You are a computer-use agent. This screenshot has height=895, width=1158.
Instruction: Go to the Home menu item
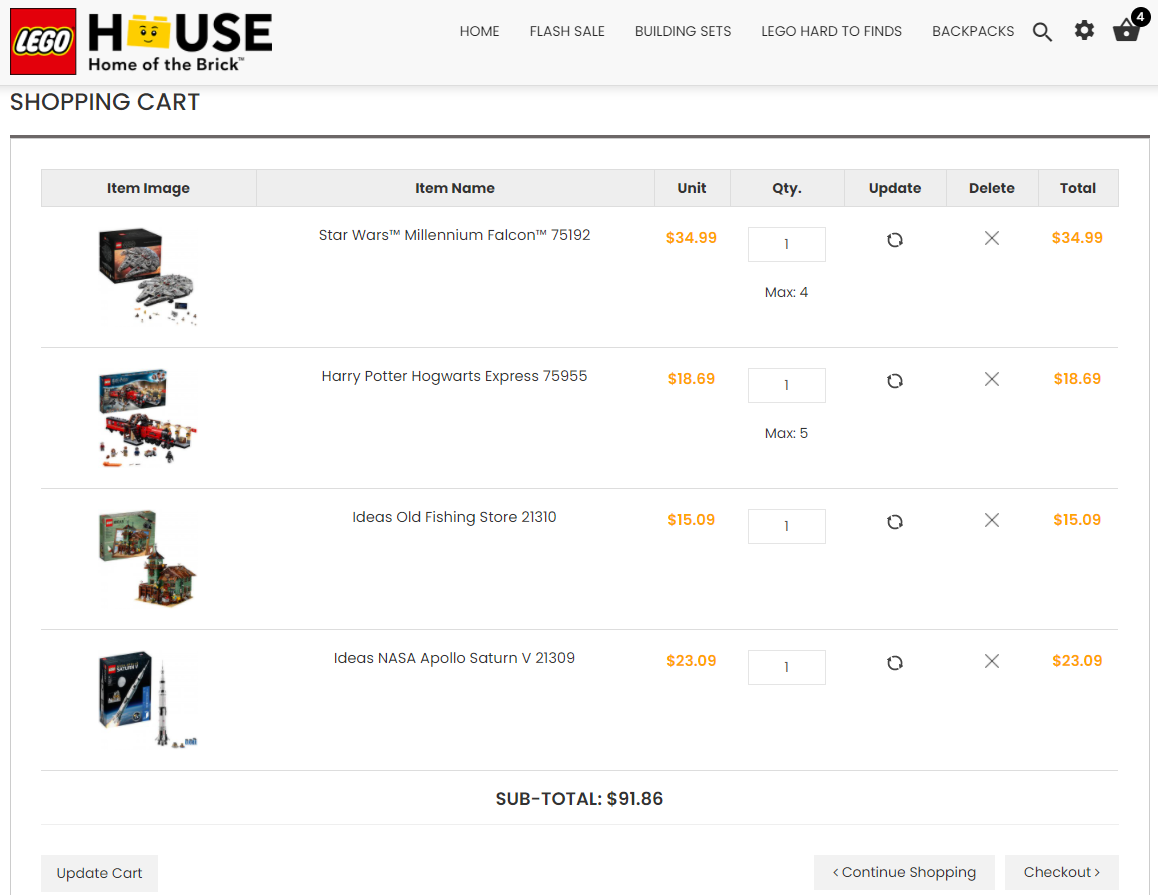click(x=479, y=32)
